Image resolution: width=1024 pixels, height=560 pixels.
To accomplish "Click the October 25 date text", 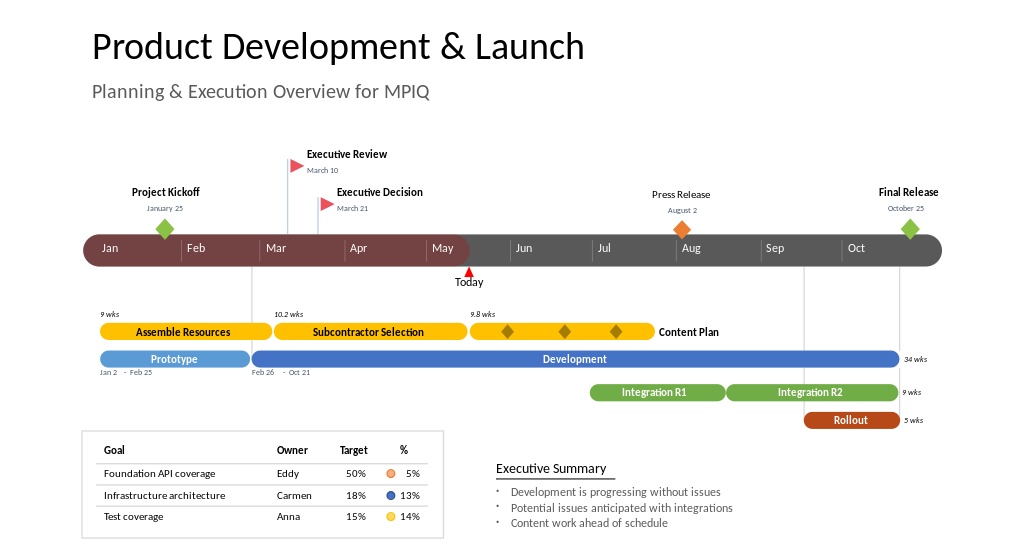I will [906, 209].
